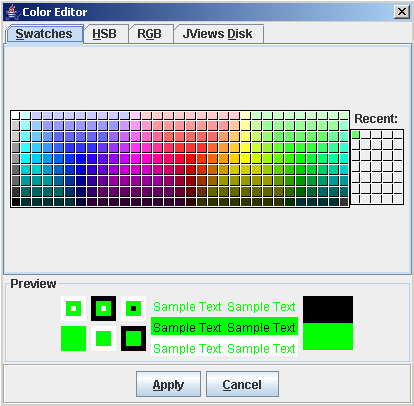Viewport: 414px width, 406px height.
Task: Choose the pure red swatch in palette
Action: point(191,158)
